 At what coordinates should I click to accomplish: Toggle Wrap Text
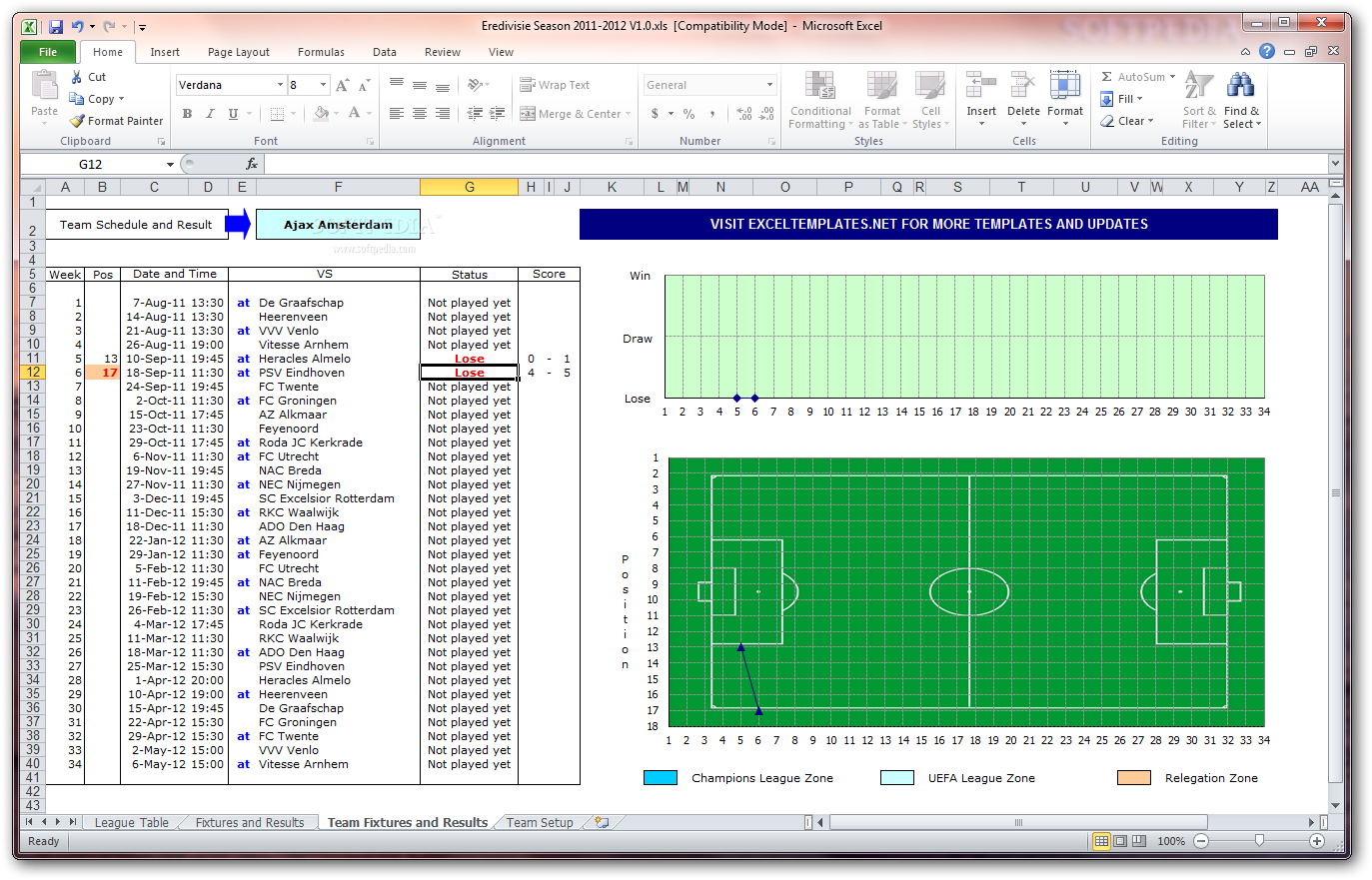[x=555, y=85]
